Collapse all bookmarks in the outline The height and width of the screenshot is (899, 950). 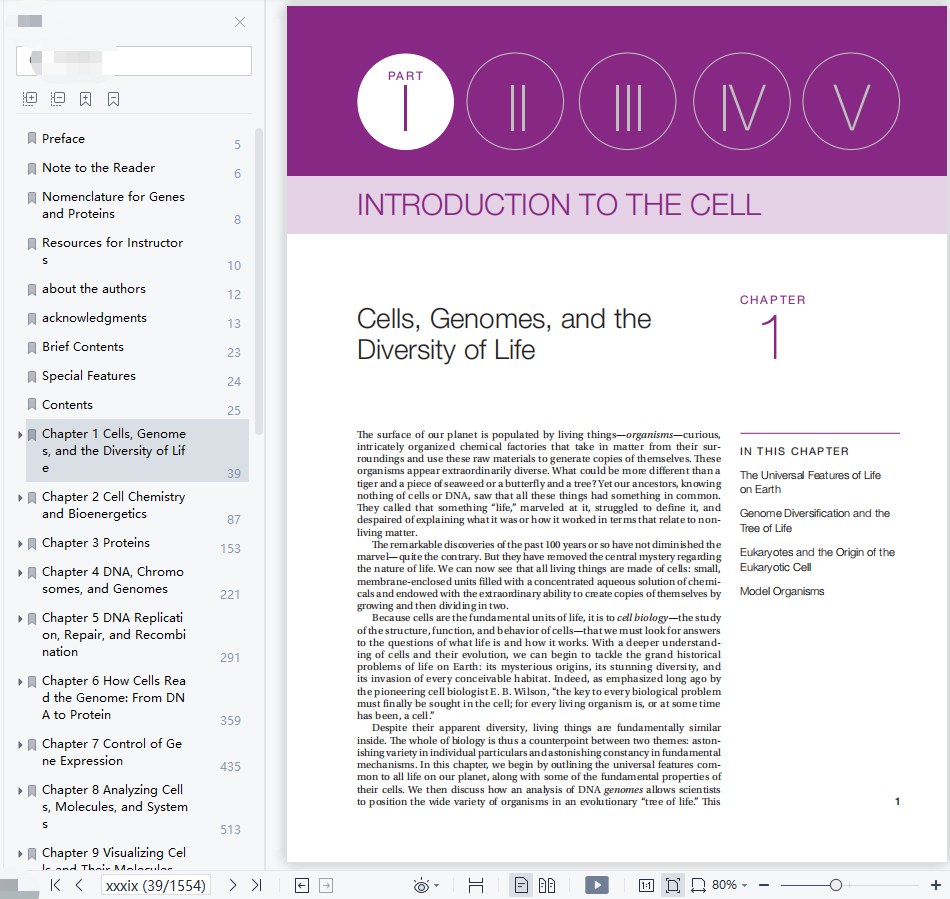[58, 99]
